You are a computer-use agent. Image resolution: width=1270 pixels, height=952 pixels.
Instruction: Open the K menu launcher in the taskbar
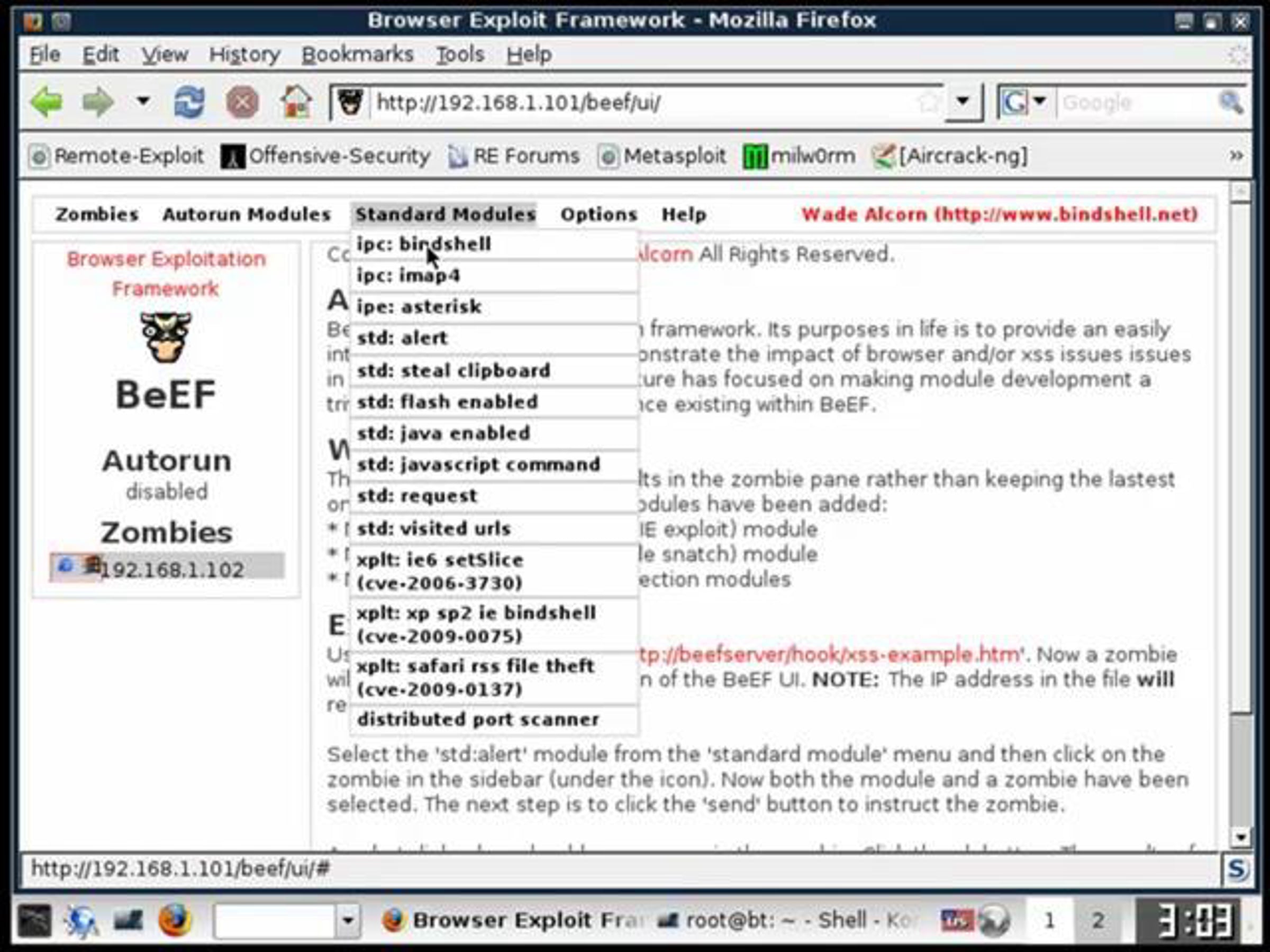(34, 920)
